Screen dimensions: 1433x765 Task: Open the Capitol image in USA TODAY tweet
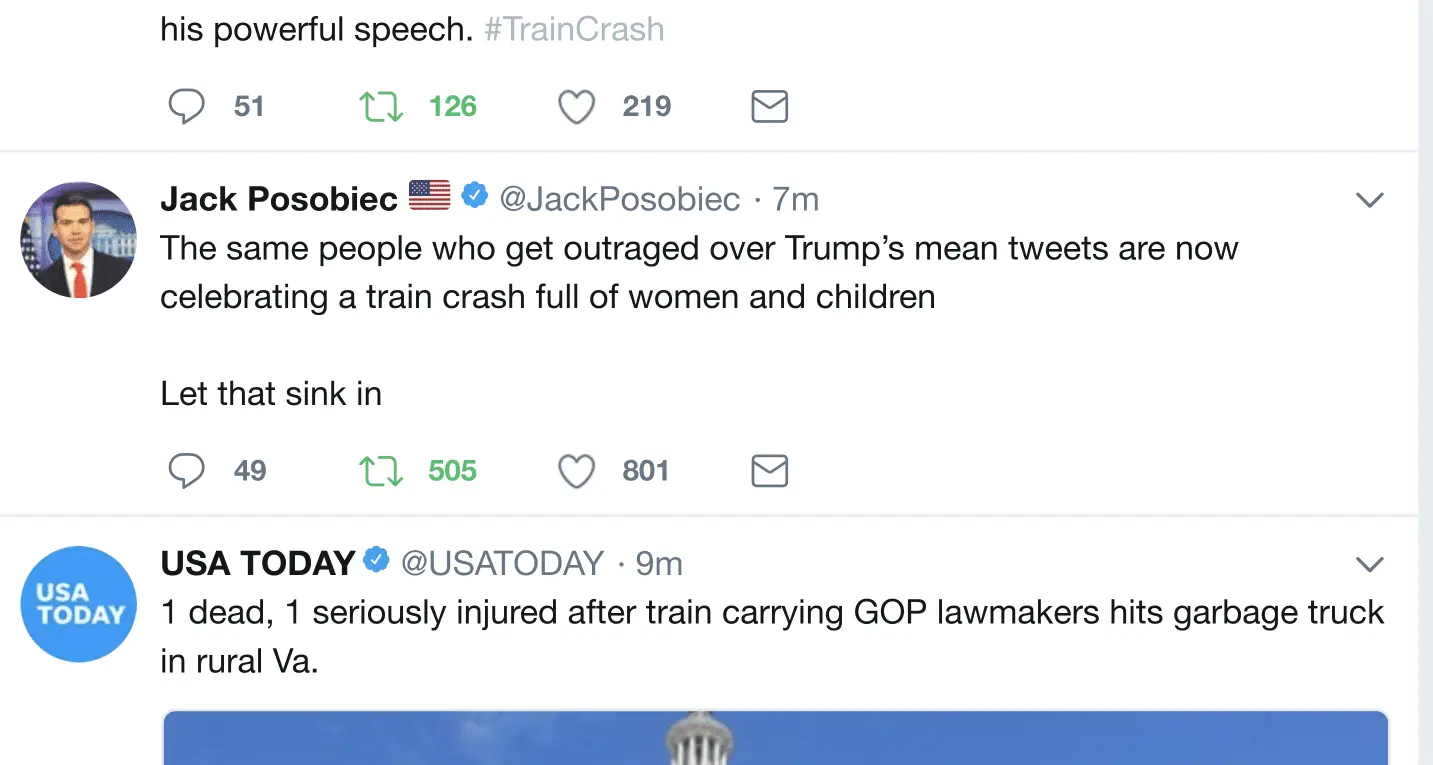(775, 738)
